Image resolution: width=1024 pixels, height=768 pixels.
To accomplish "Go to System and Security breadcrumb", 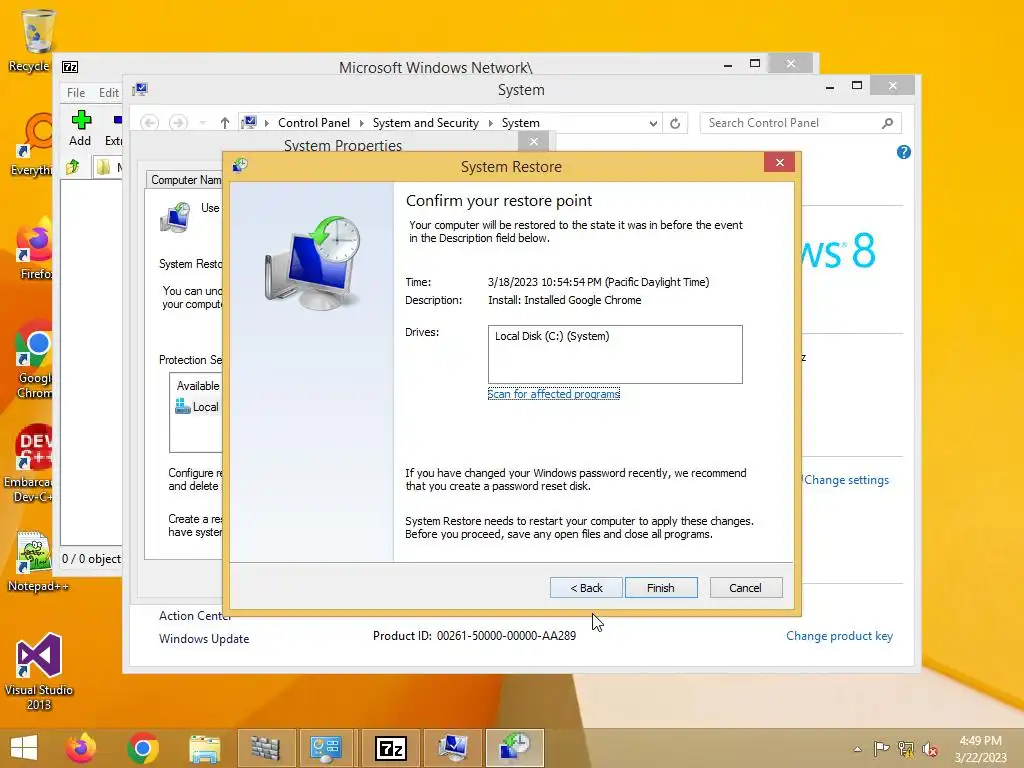I will pos(426,123).
